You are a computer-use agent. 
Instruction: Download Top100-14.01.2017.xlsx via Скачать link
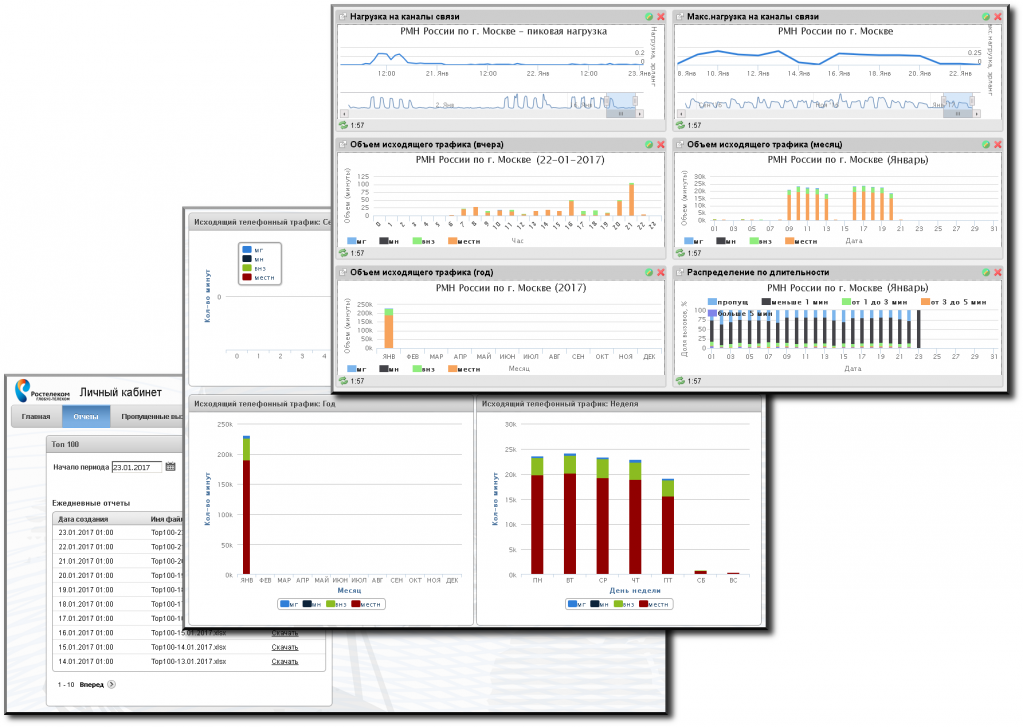click(284, 647)
